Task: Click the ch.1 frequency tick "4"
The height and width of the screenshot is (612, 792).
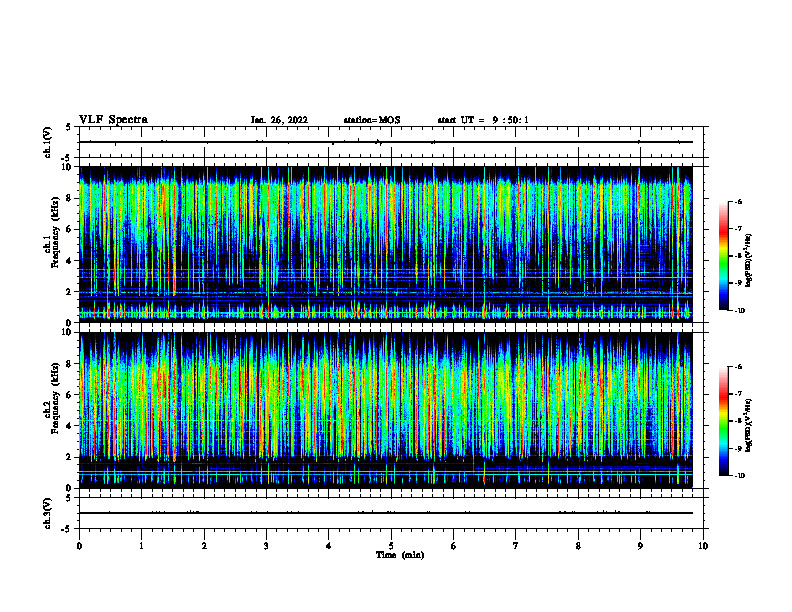Action: [x=69, y=261]
